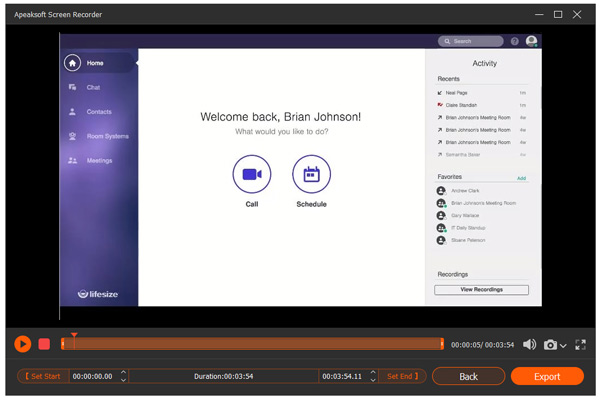Take a snapshot with camera icon
This screenshot has height=401, width=600.
[550, 345]
